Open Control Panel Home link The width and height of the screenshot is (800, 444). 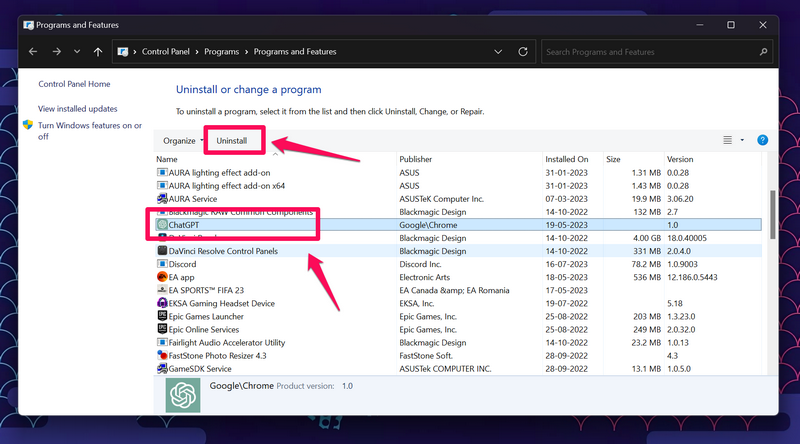coord(74,84)
